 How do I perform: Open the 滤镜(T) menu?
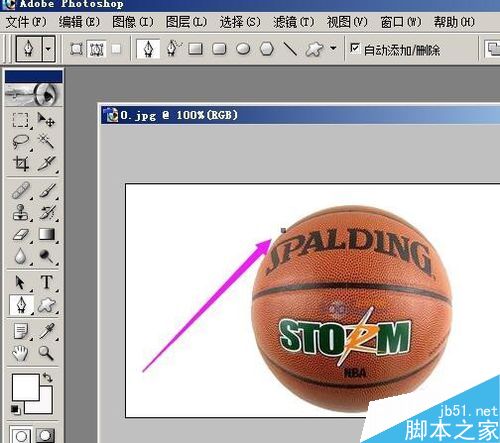tap(294, 22)
